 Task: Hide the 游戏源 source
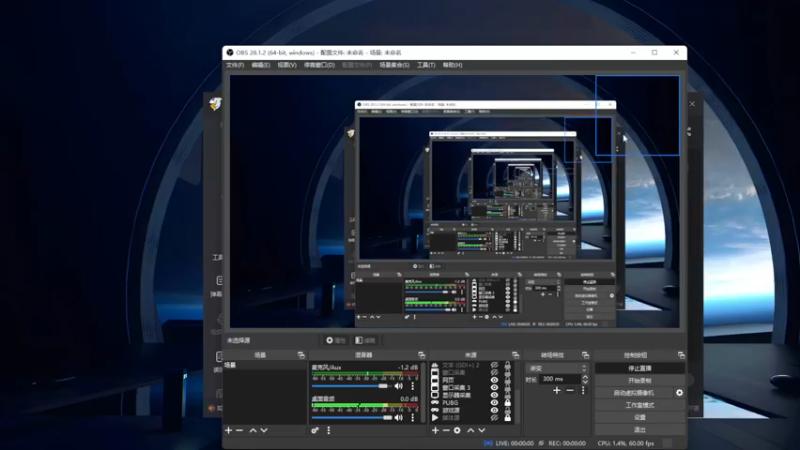click(x=494, y=410)
